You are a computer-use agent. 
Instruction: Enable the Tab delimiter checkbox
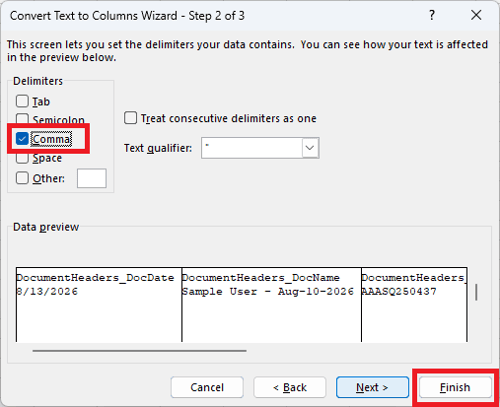tap(22, 101)
